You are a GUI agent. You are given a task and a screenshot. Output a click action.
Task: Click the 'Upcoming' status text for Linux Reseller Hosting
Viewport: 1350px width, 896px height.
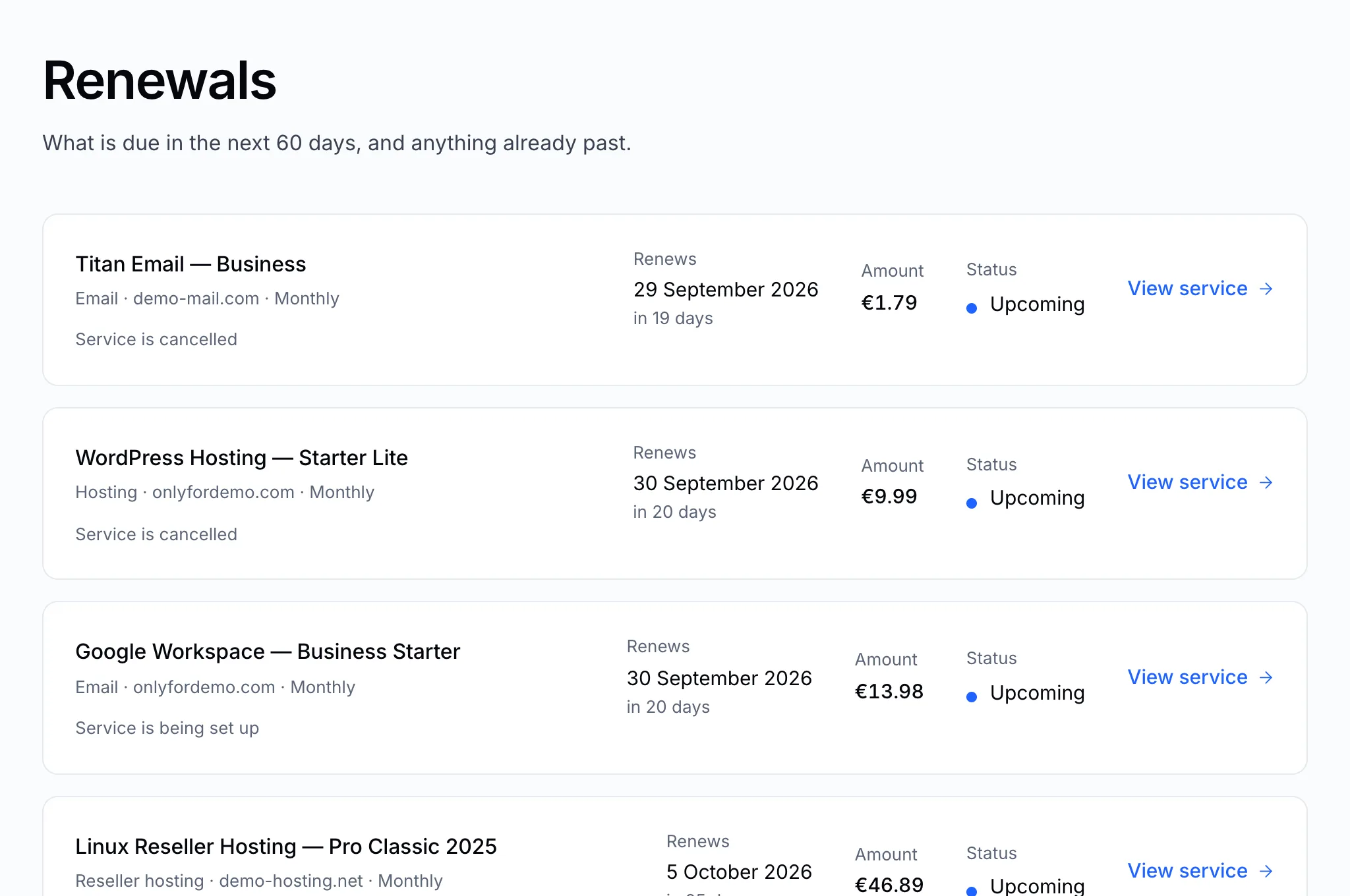(1038, 885)
